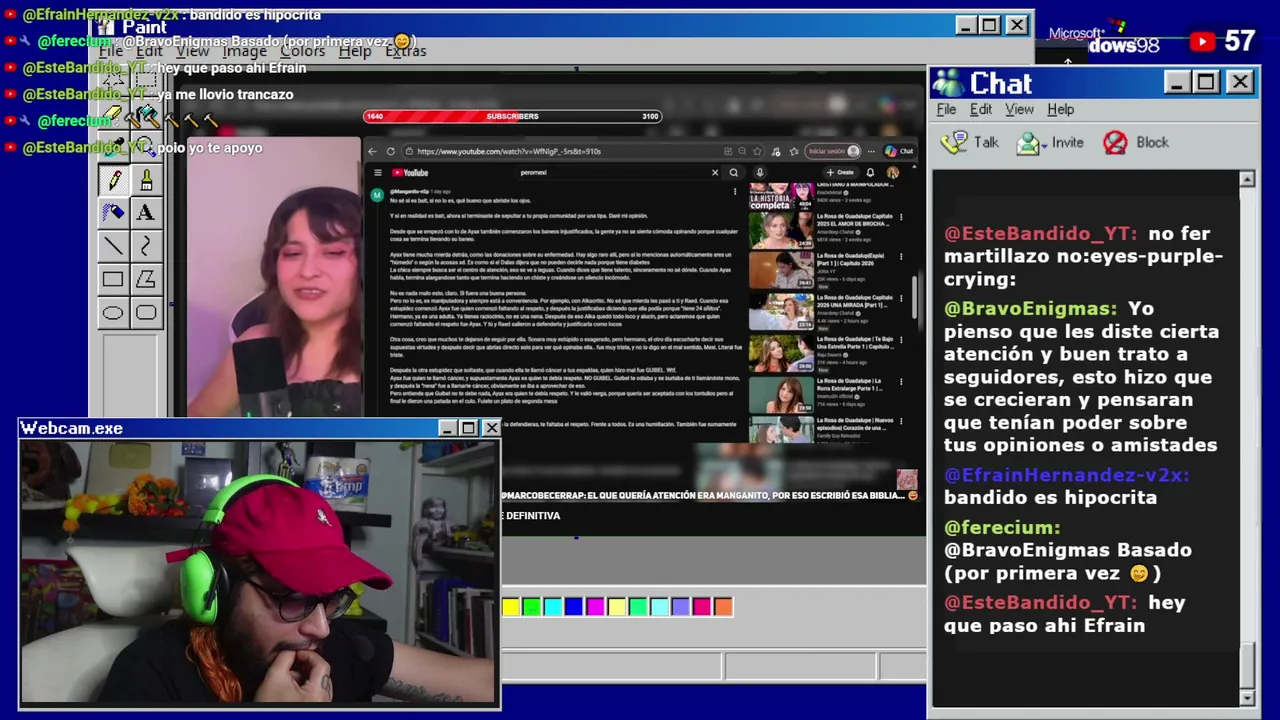1280x720 pixels.
Task: Click the Block button in Chat
Action: pyautogui.click(x=1136, y=143)
